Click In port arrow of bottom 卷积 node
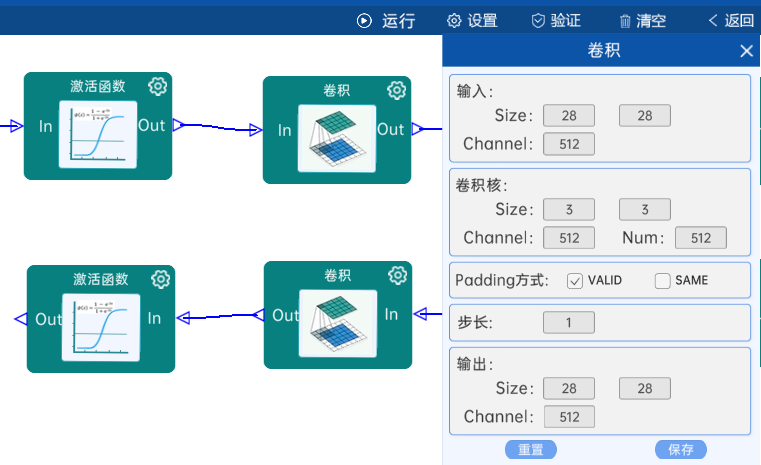The height and width of the screenshot is (465, 761). [420, 314]
